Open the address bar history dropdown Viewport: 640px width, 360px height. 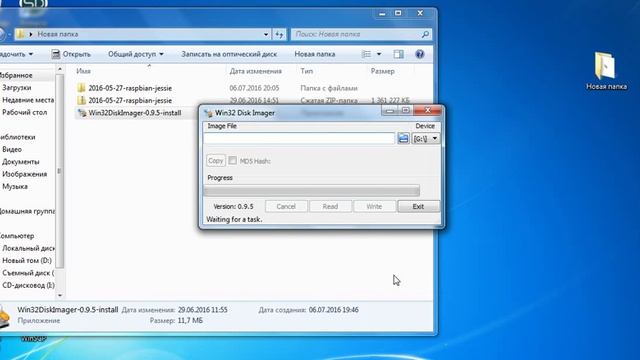click(266, 34)
